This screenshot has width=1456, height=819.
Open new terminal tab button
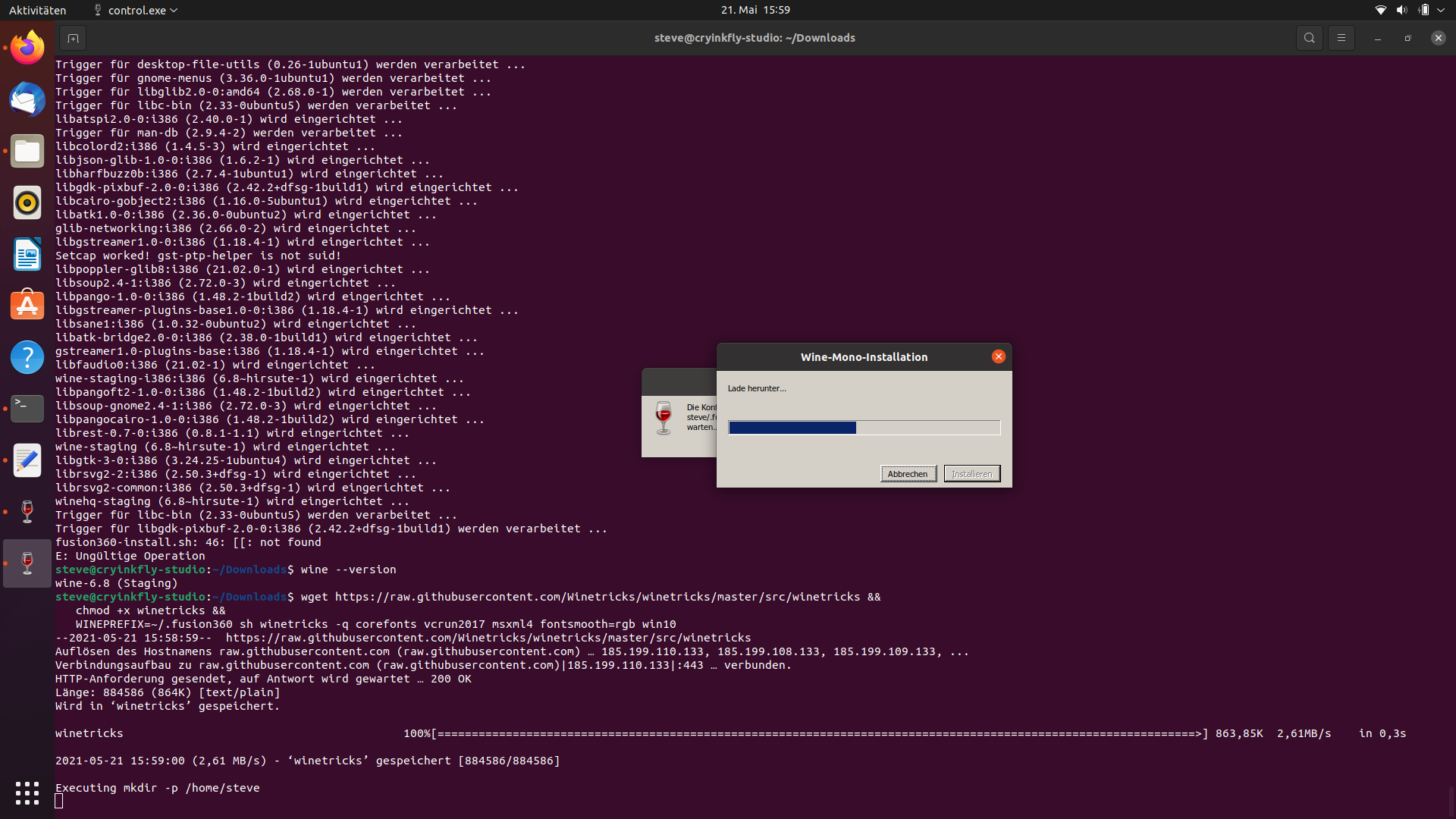pyautogui.click(x=73, y=38)
